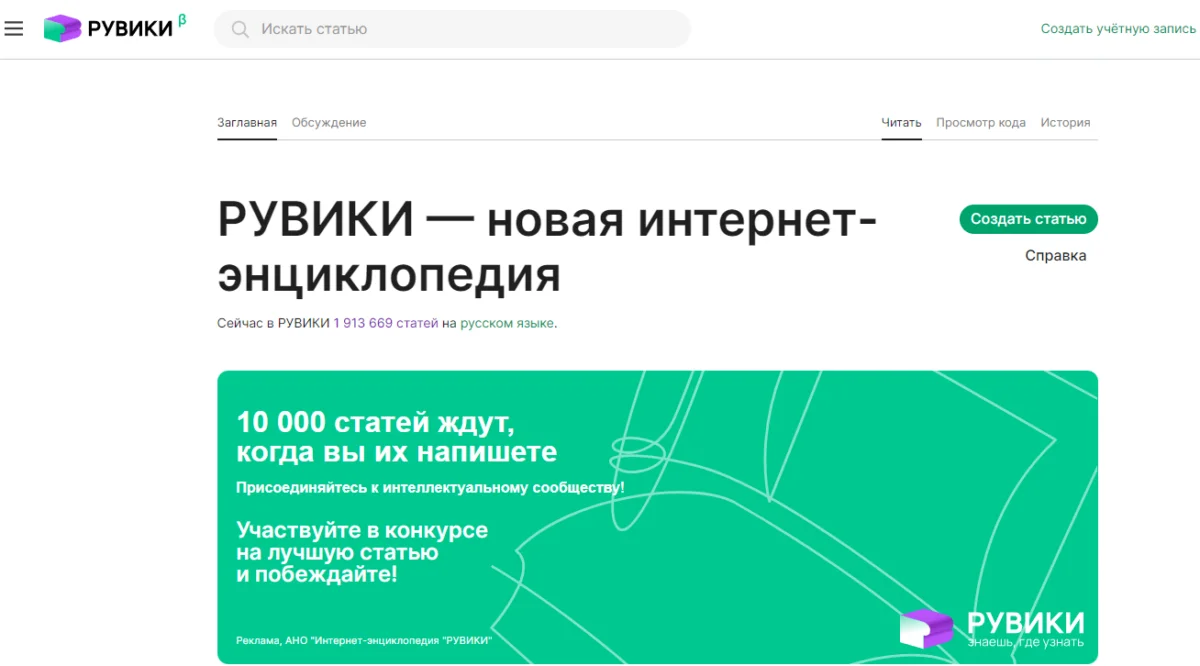
Task: Switch to the Обсуждение tab
Action: [x=329, y=121]
